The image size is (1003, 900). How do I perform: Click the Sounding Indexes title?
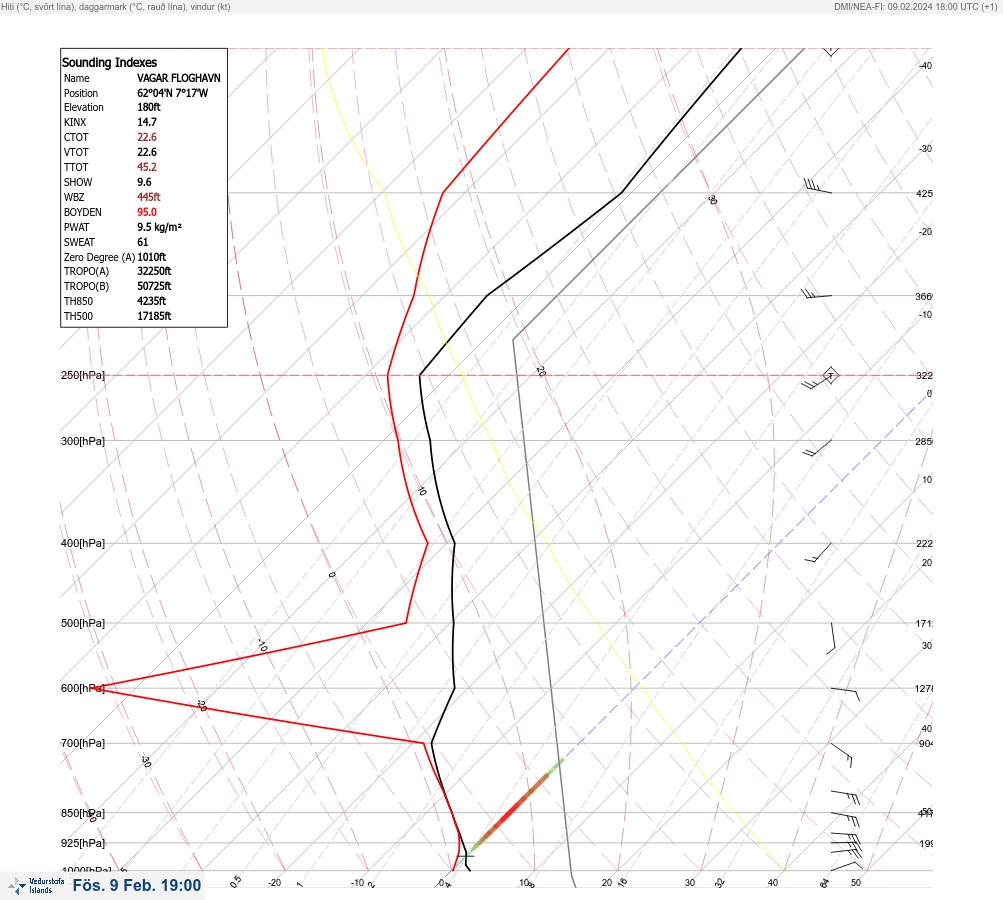click(x=109, y=62)
